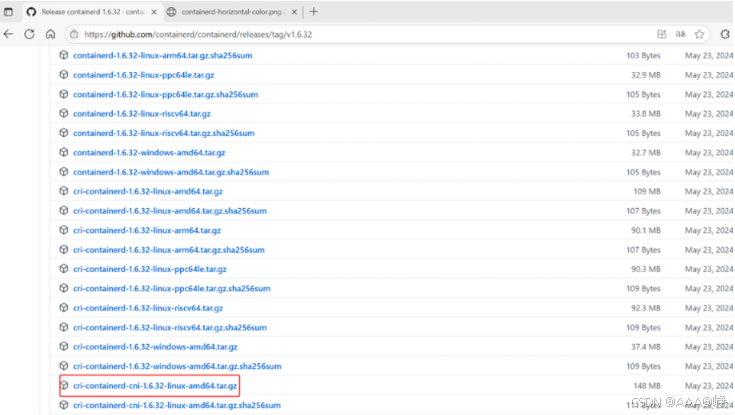Image resolution: width=735 pixels, height=415 pixels.
Task: Download cri-containerd-1.6.32-linux-amd64.tar.gz
Action: pos(148,191)
